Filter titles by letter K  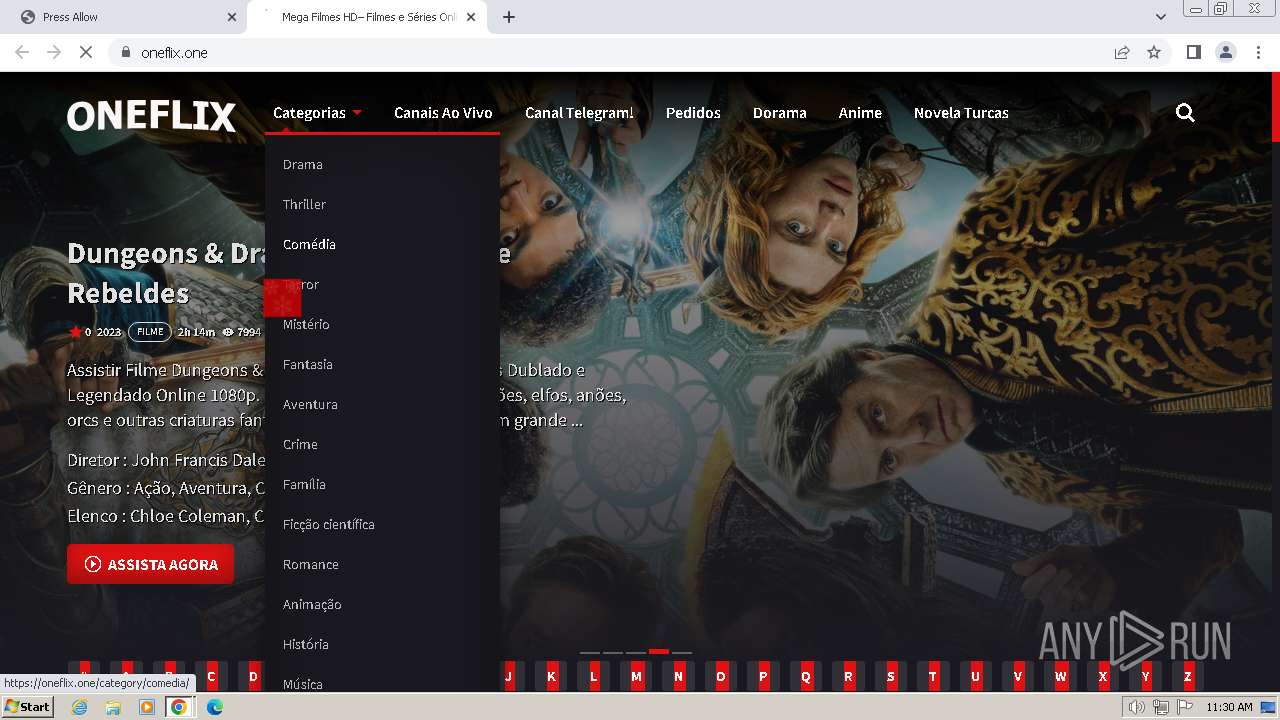(x=551, y=676)
